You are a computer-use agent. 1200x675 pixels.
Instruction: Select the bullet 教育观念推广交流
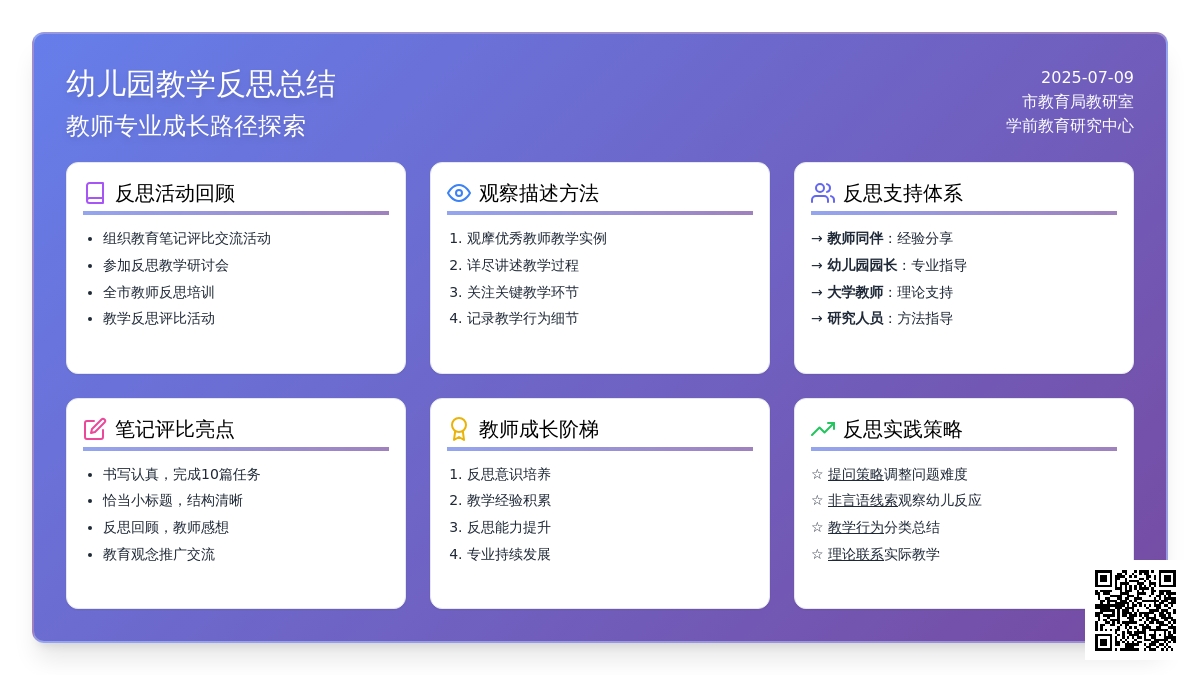coord(159,554)
